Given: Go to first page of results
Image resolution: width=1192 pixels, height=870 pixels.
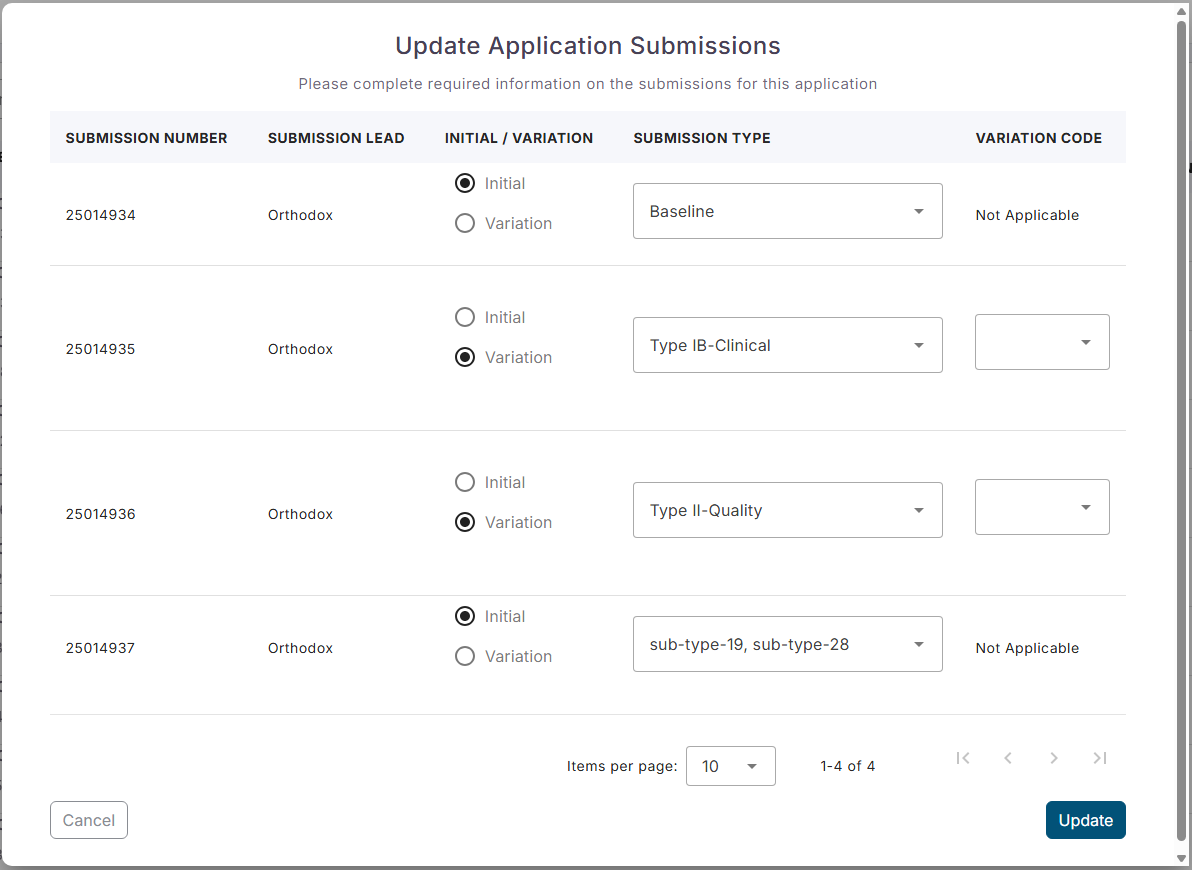Looking at the screenshot, I should (963, 758).
